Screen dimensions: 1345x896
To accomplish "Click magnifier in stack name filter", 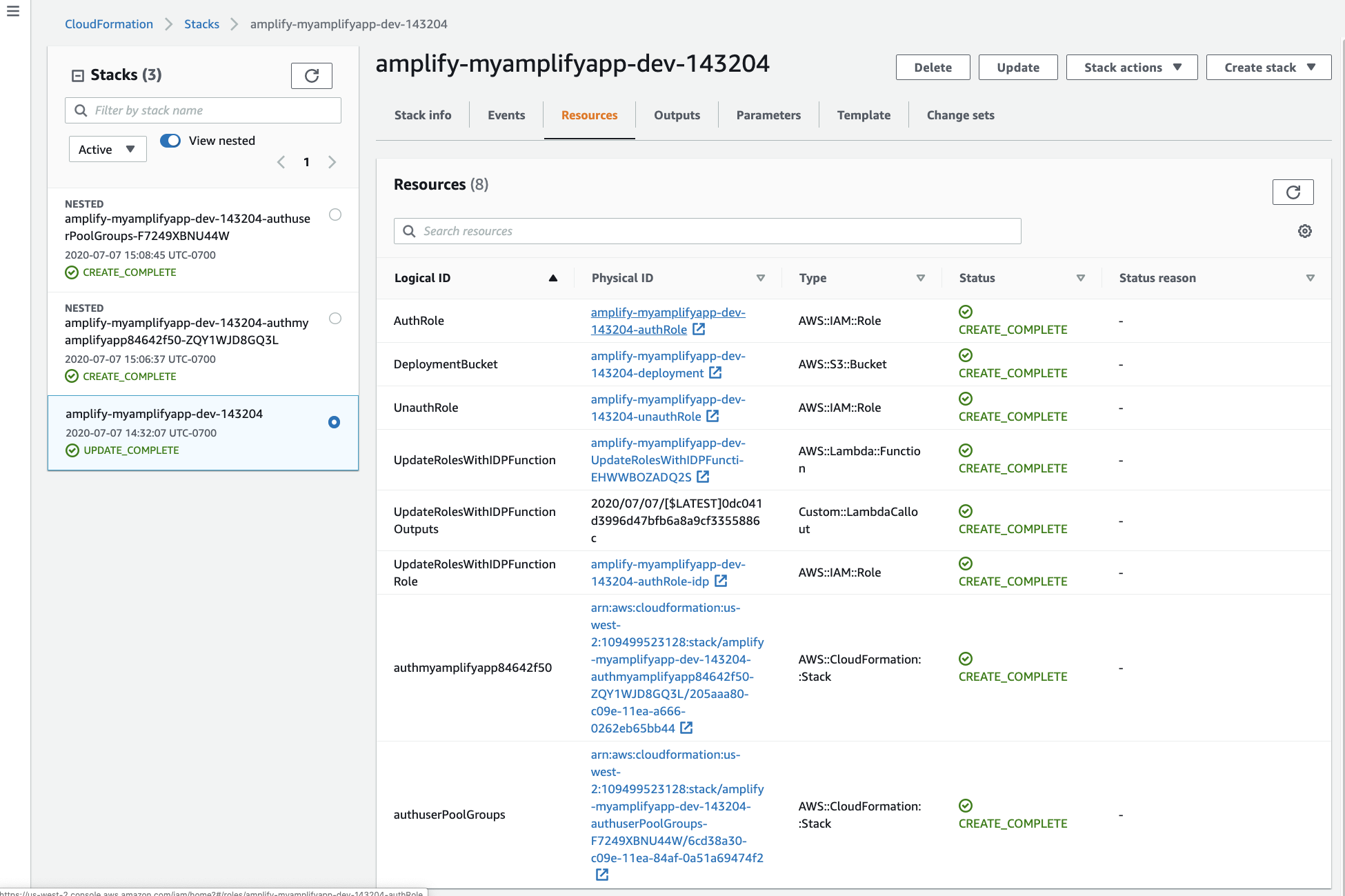I will pyautogui.click(x=81, y=110).
